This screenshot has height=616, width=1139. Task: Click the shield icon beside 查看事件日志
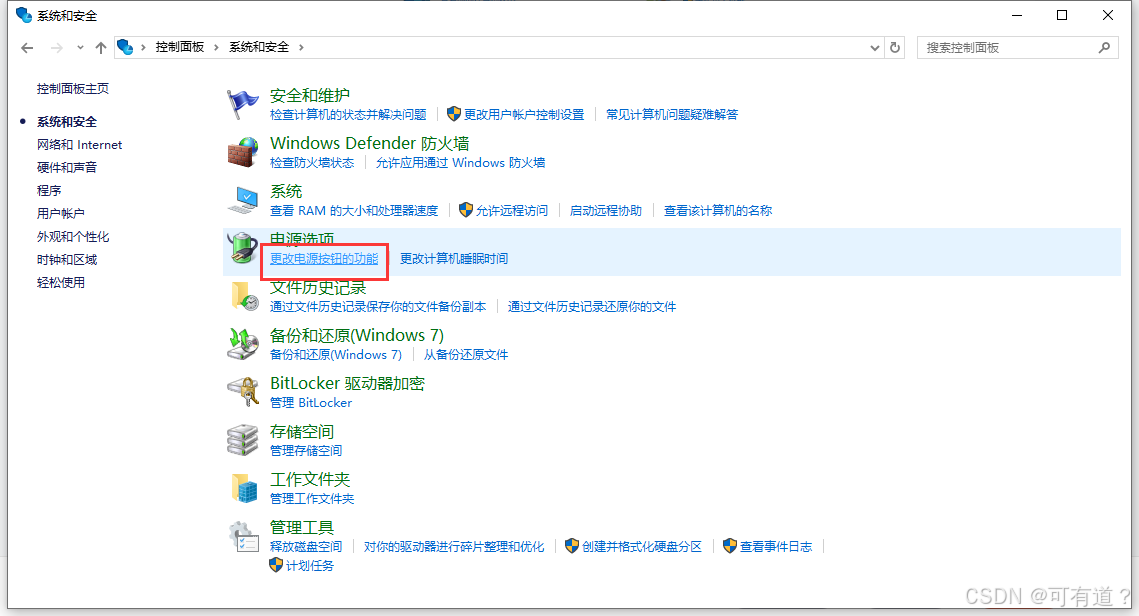coord(730,546)
